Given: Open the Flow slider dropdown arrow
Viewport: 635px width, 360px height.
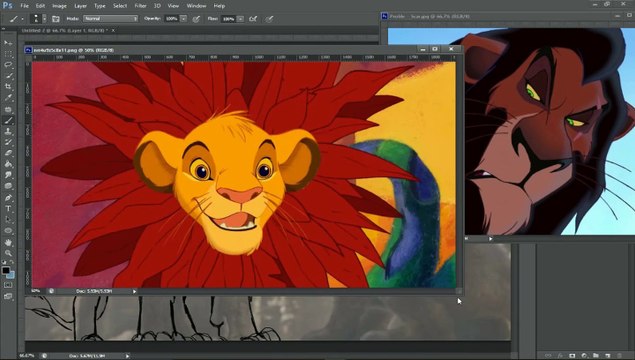Looking at the screenshot, I should point(240,19).
